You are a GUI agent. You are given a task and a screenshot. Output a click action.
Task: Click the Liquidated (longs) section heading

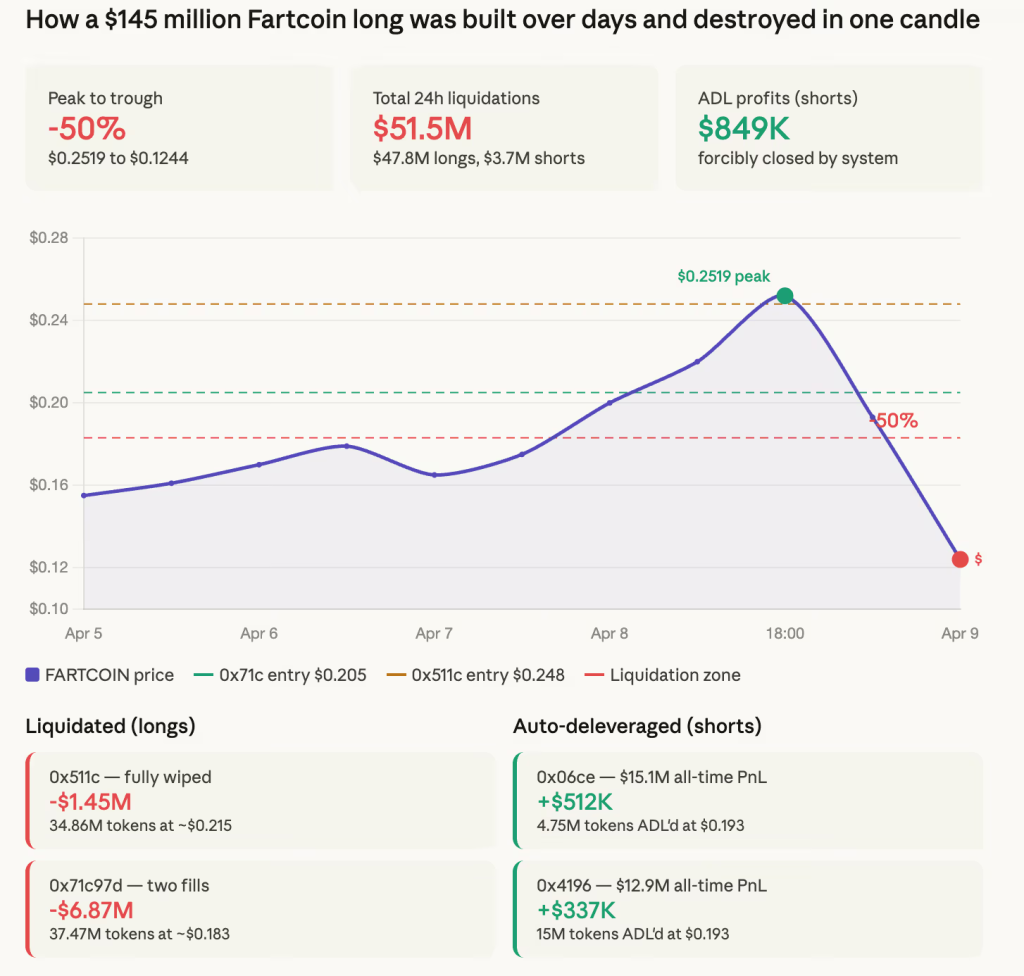tap(110, 726)
